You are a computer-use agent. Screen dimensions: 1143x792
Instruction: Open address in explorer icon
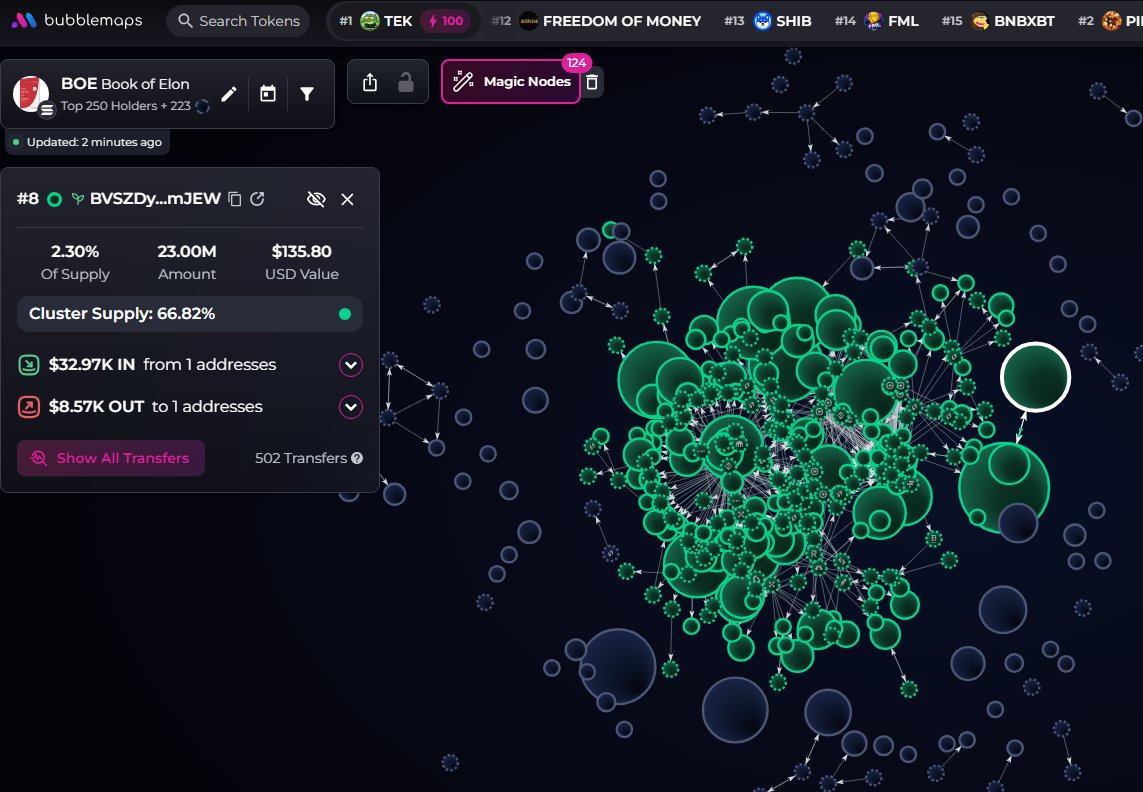tap(257, 199)
